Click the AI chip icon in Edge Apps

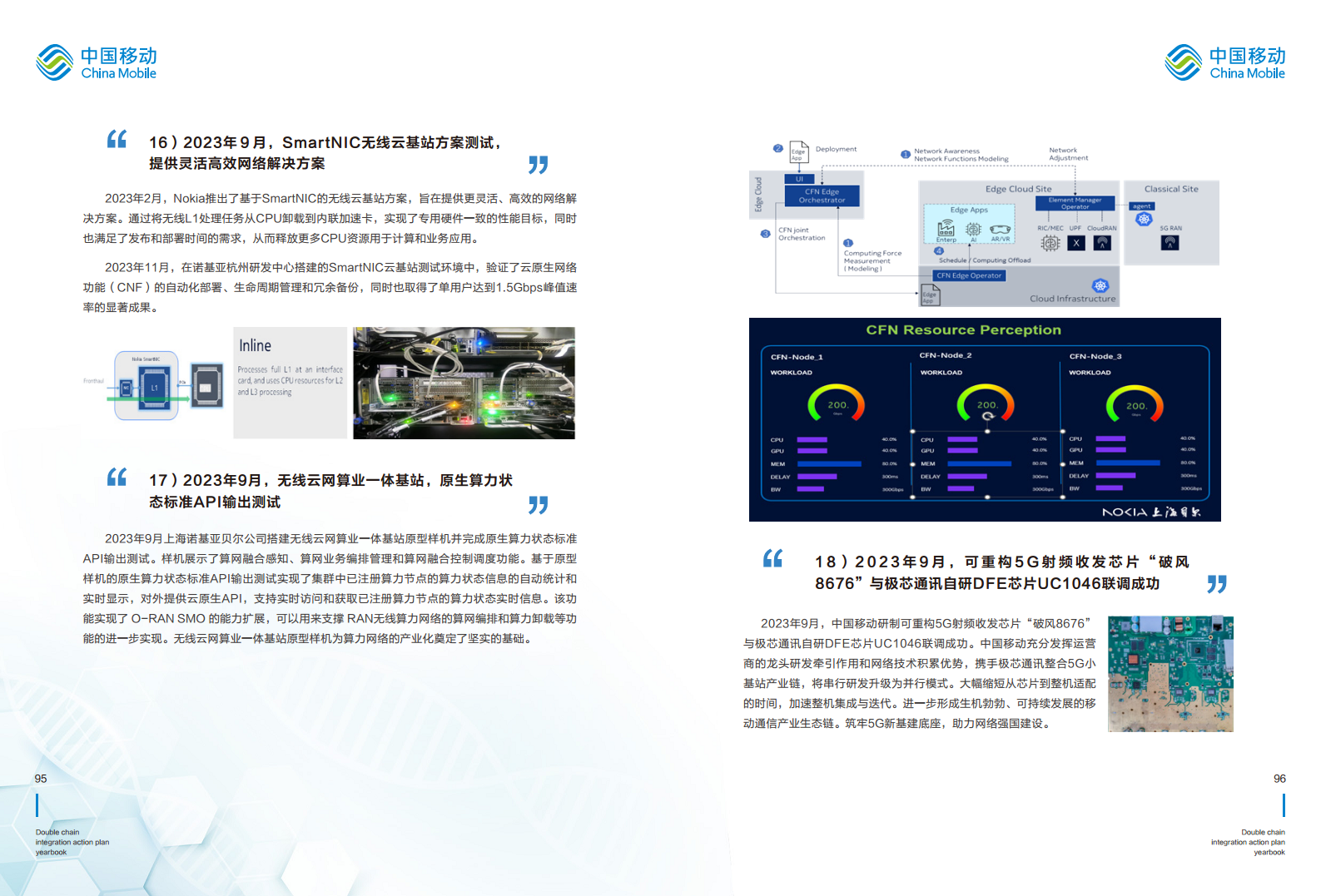click(x=973, y=229)
